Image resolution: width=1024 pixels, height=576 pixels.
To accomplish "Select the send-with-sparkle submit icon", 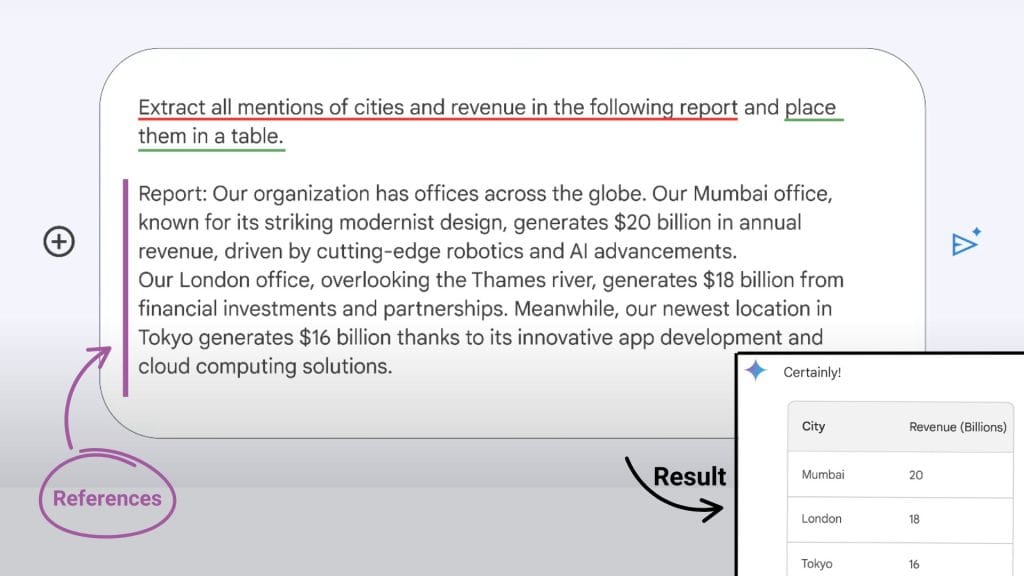I will tap(963, 240).
